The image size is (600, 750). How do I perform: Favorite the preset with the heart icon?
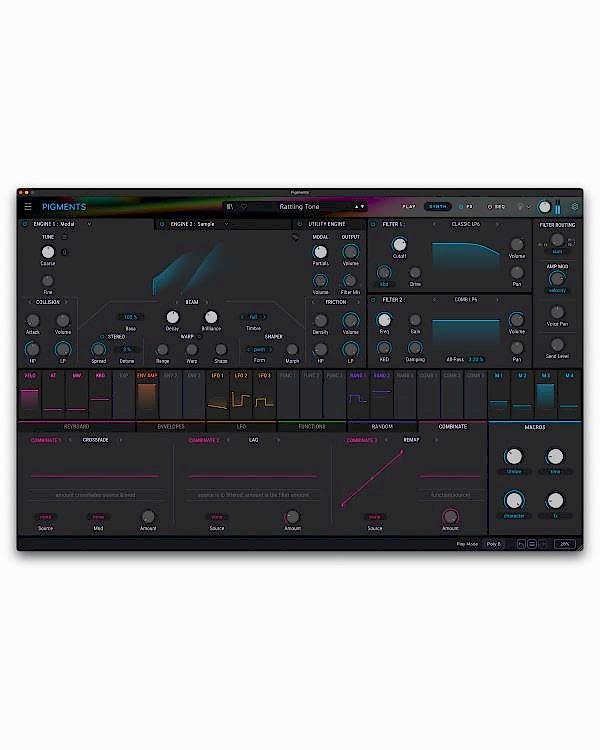[244, 207]
